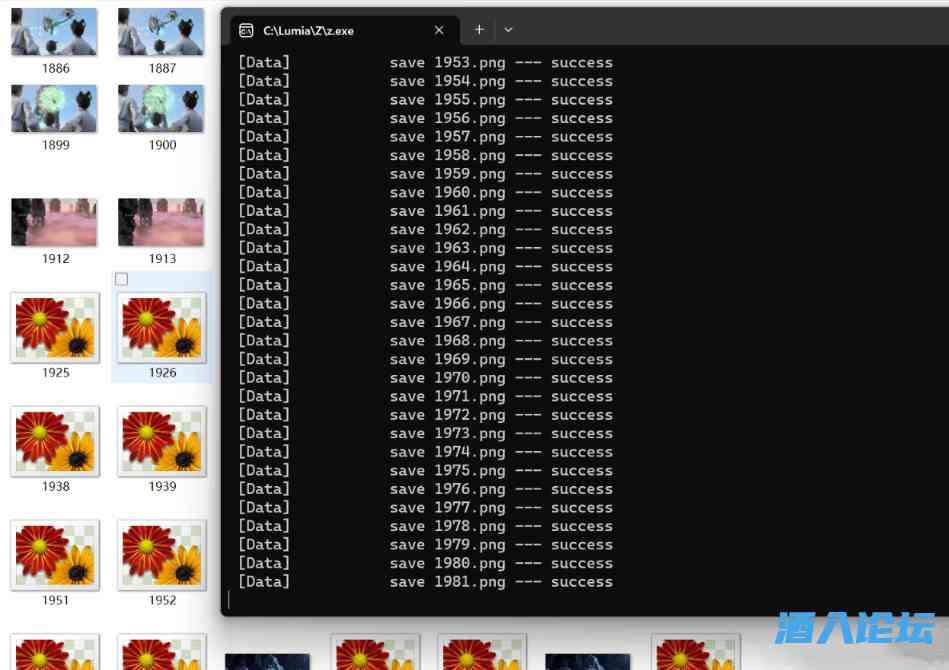Click the terminal line saving 1981.png
The image size is (949, 670).
[x=425, y=582]
